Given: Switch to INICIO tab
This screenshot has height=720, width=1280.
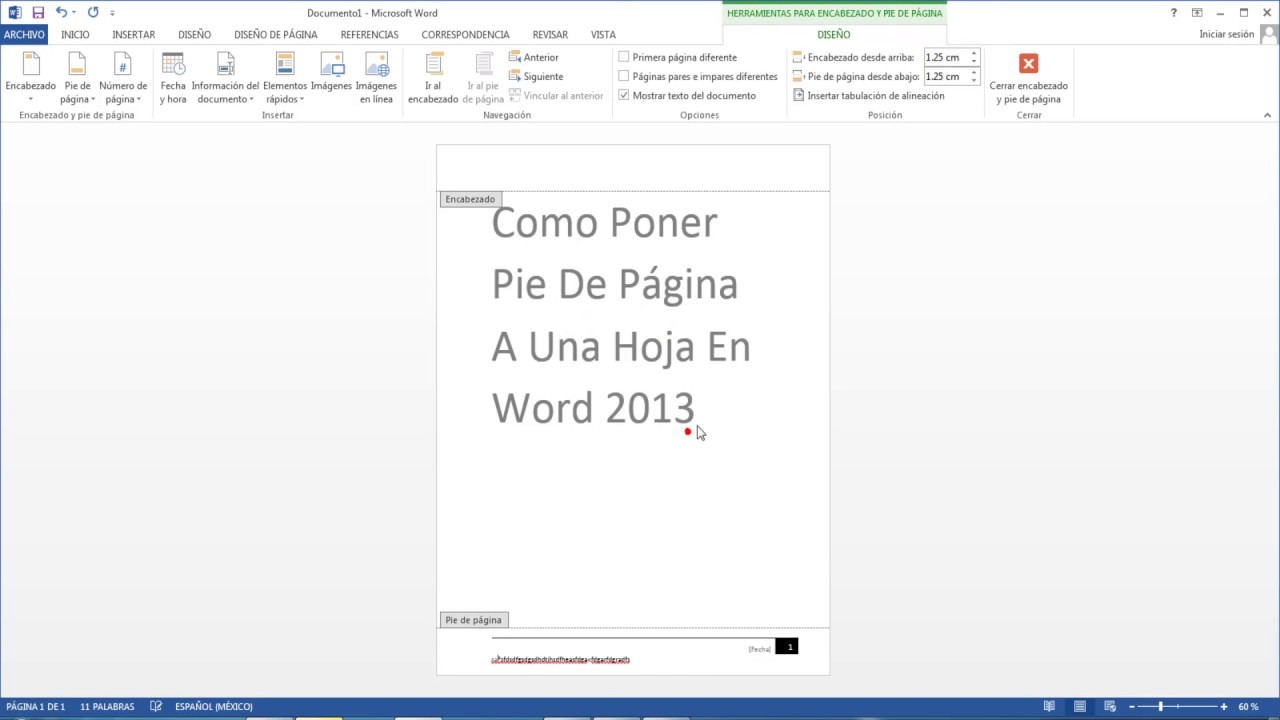Looking at the screenshot, I should (75, 34).
